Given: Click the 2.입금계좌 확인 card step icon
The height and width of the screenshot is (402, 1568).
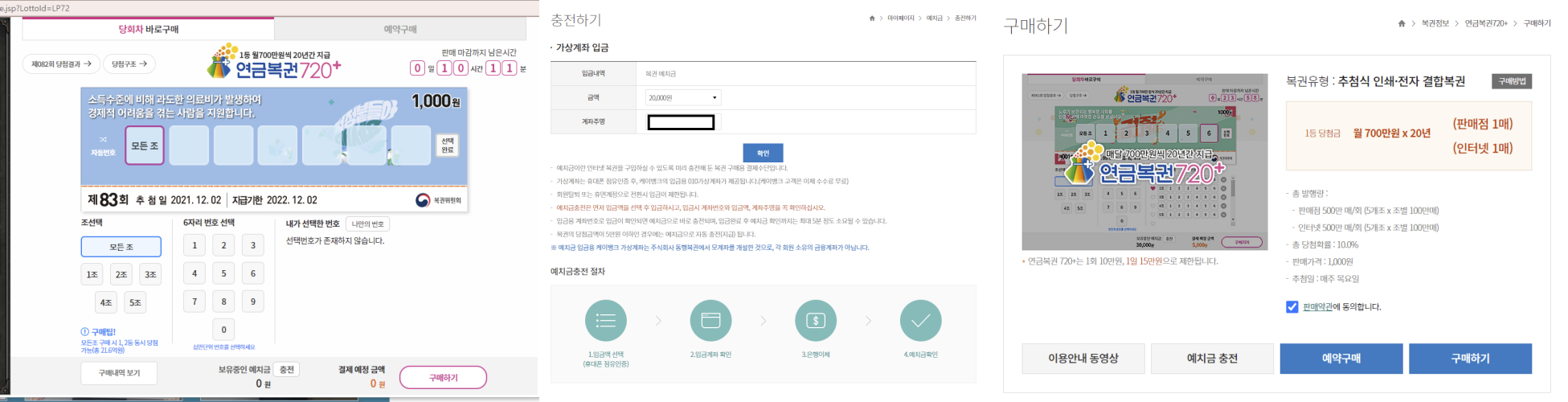Looking at the screenshot, I should [710, 321].
